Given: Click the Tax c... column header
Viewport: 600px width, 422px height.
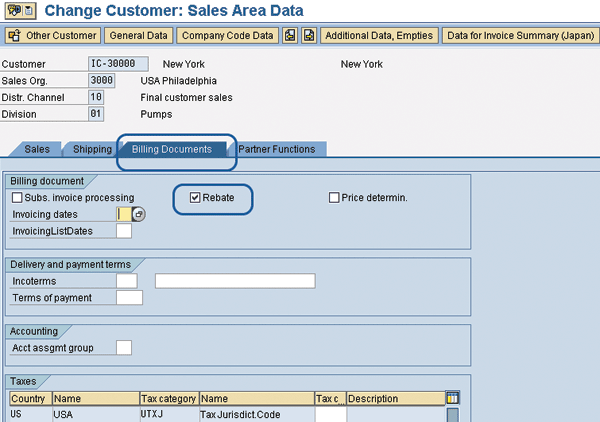Looking at the screenshot, I should coord(331,399).
